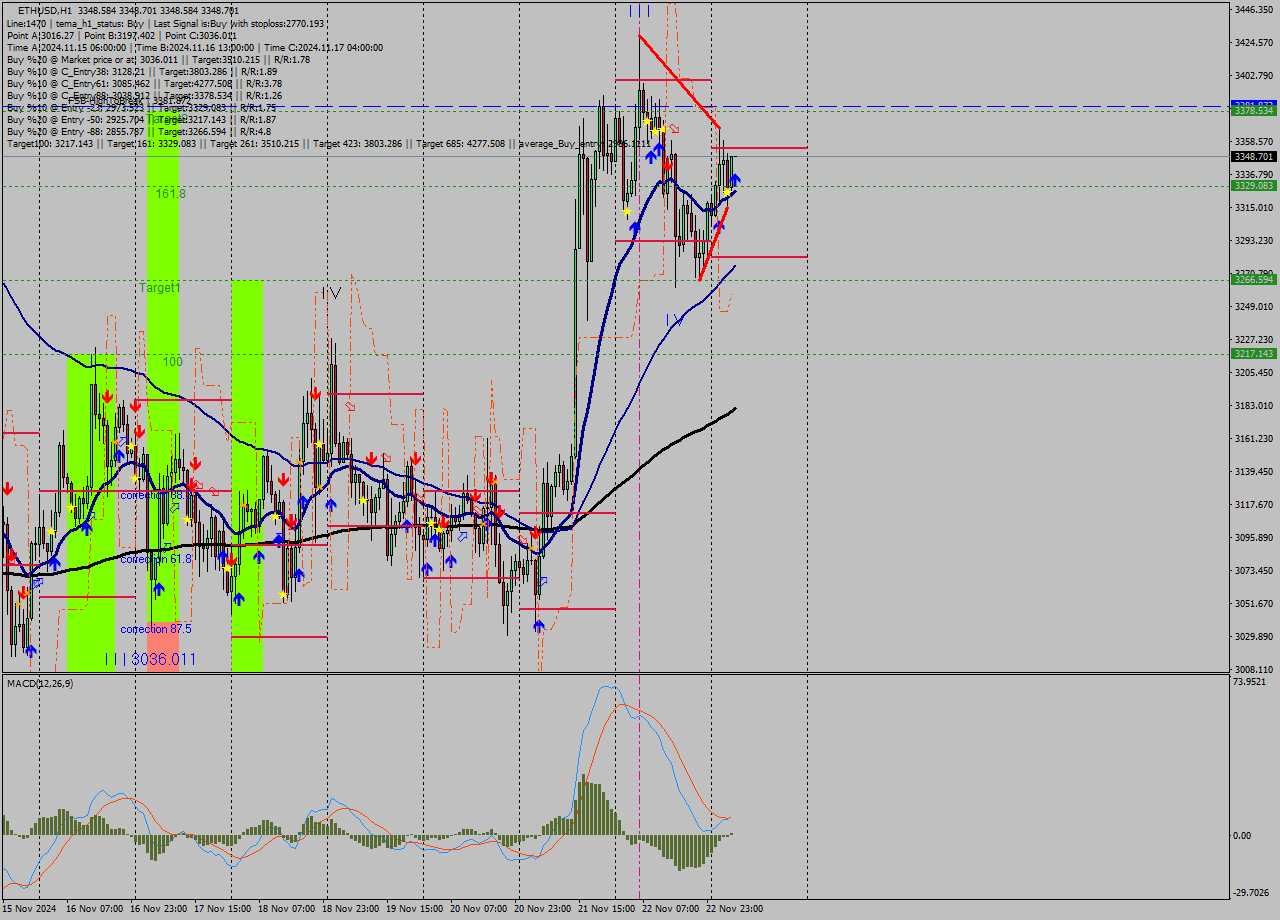The height and width of the screenshot is (920, 1280).
Task: Click the 3036.011 price tag text
Action: [x=165, y=658]
